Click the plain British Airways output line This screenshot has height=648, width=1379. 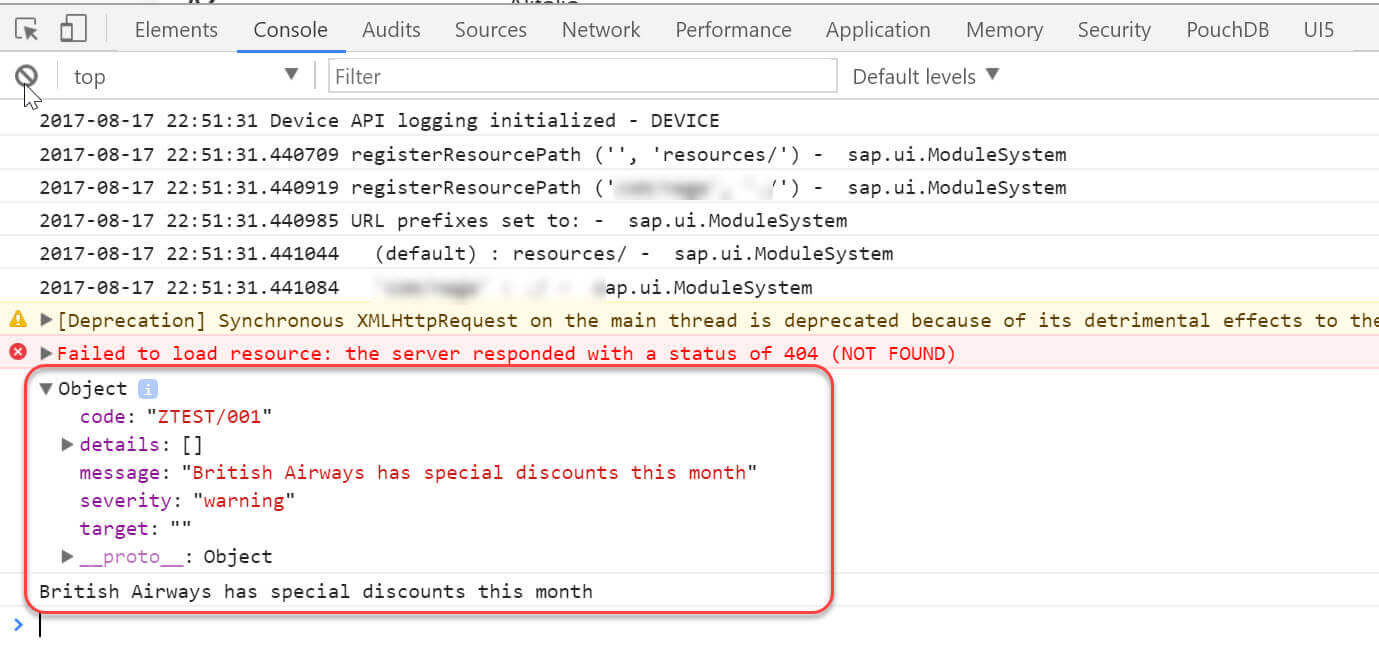[x=316, y=591]
